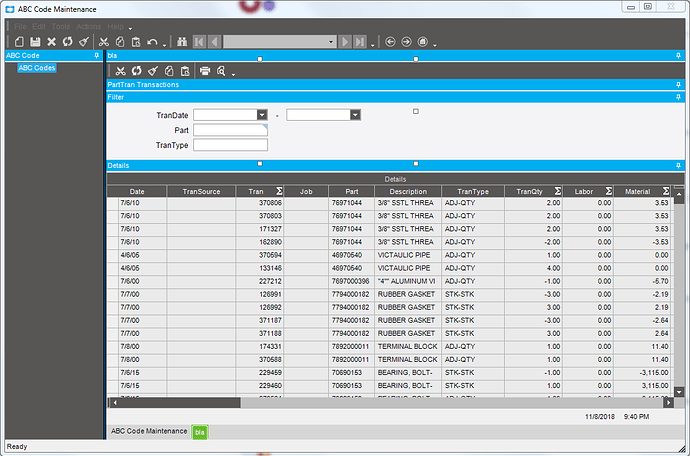Screen dimensions: 690x456
Task: Sort by TranType column header
Action: (x=473, y=191)
